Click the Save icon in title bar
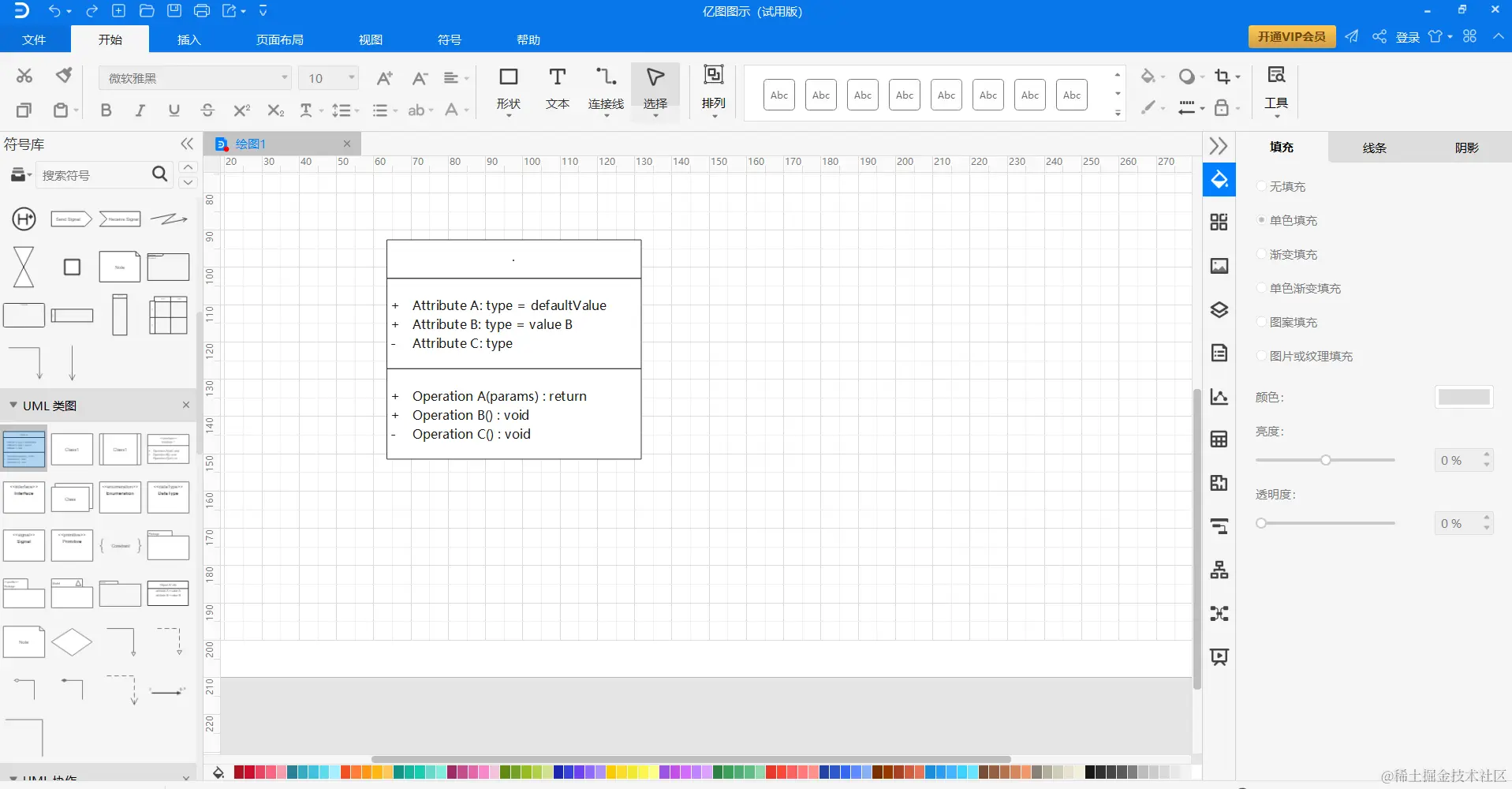This screenshot has width=1512, height=789. pyautogui.click(x=174, y=11)
